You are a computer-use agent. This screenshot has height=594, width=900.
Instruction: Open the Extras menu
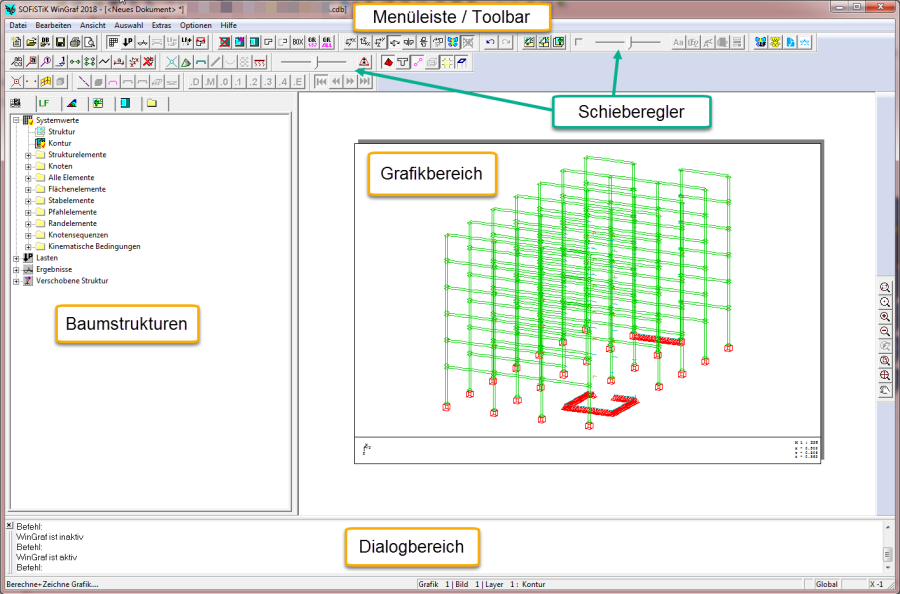point(161,24)
